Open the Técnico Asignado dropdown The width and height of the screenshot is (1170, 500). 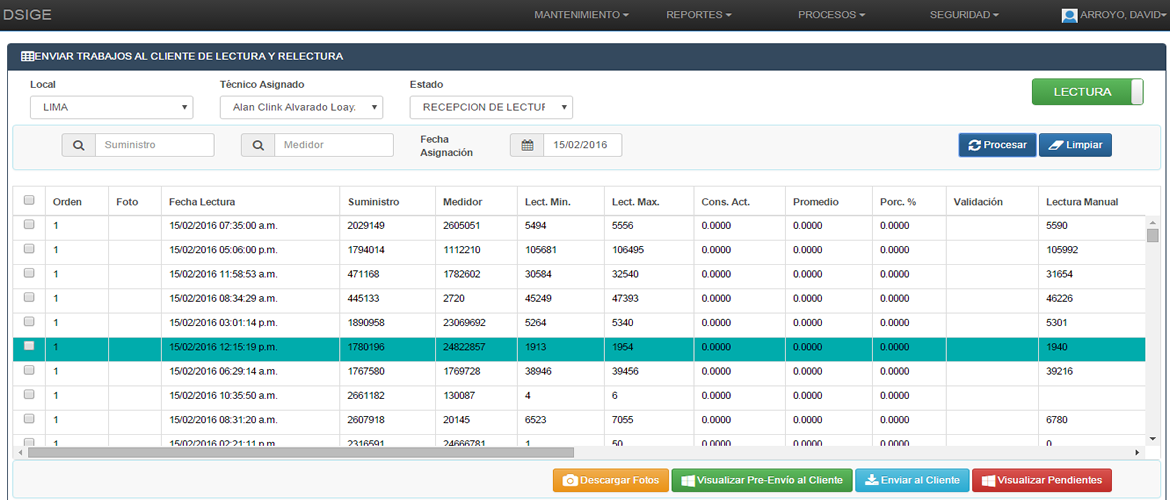coord(301,107)
